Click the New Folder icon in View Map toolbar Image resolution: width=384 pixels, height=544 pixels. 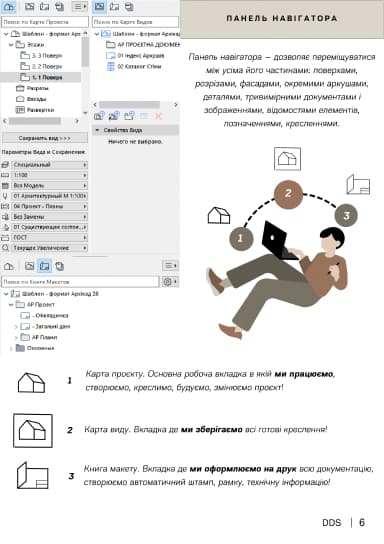tap(129, 116)
